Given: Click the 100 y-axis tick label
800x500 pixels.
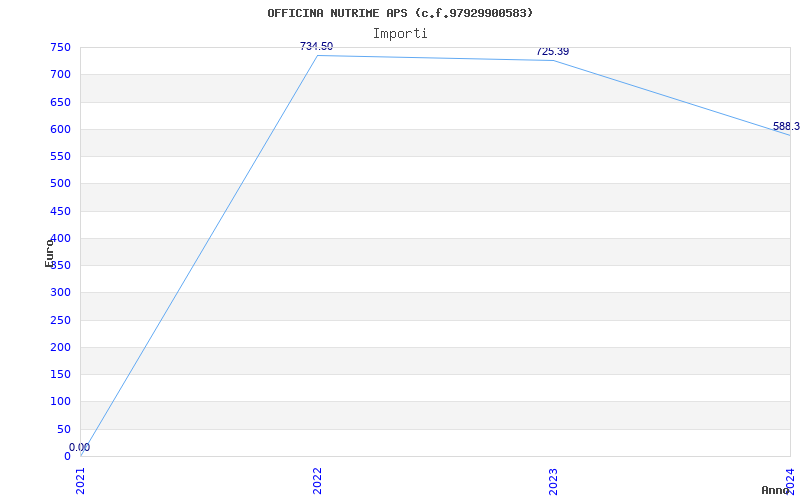Looking at the screenshot, I should click(x=60, y=402).
